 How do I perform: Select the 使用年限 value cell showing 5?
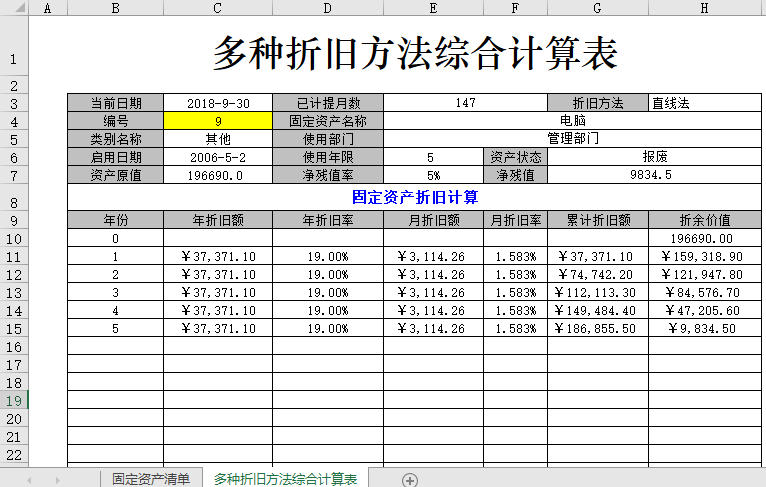pyautogui.click(x=432, y=157)
